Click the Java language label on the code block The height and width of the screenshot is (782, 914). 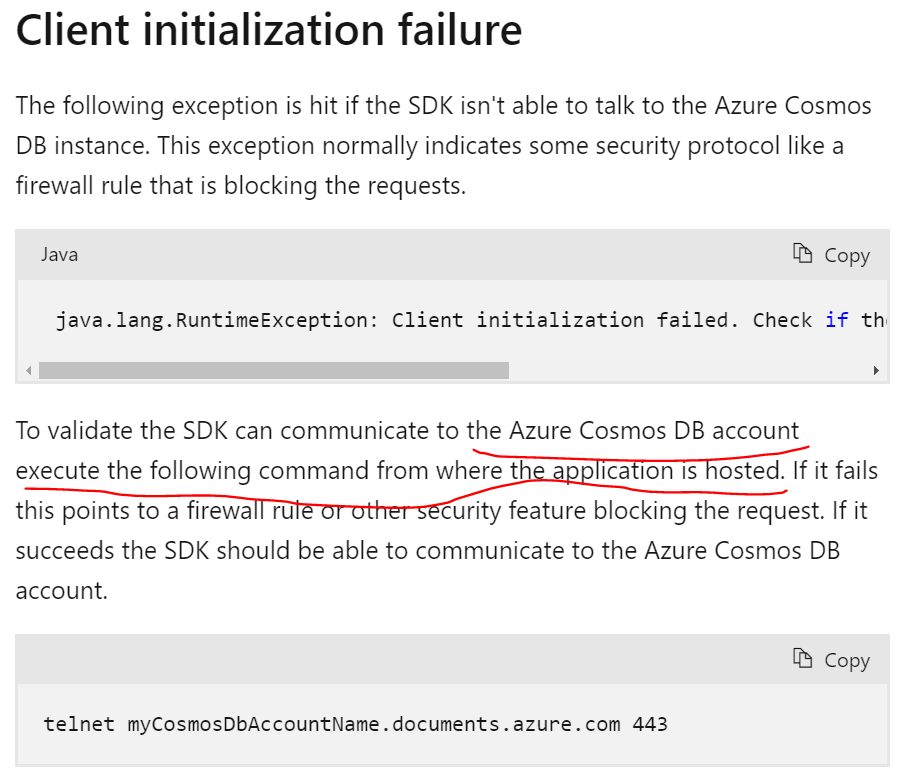[x=59, y=254]
